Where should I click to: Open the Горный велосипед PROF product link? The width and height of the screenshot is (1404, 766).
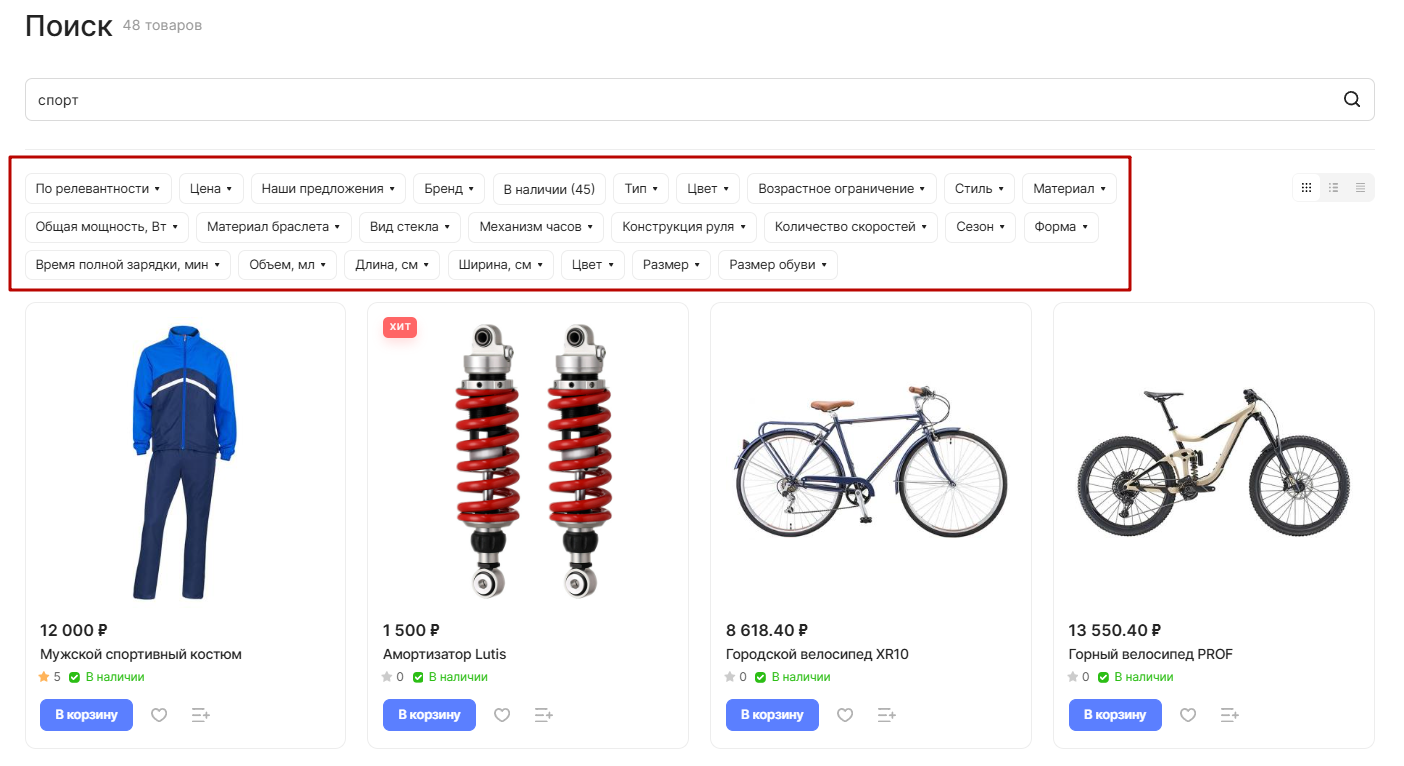tap(1150, 654)
